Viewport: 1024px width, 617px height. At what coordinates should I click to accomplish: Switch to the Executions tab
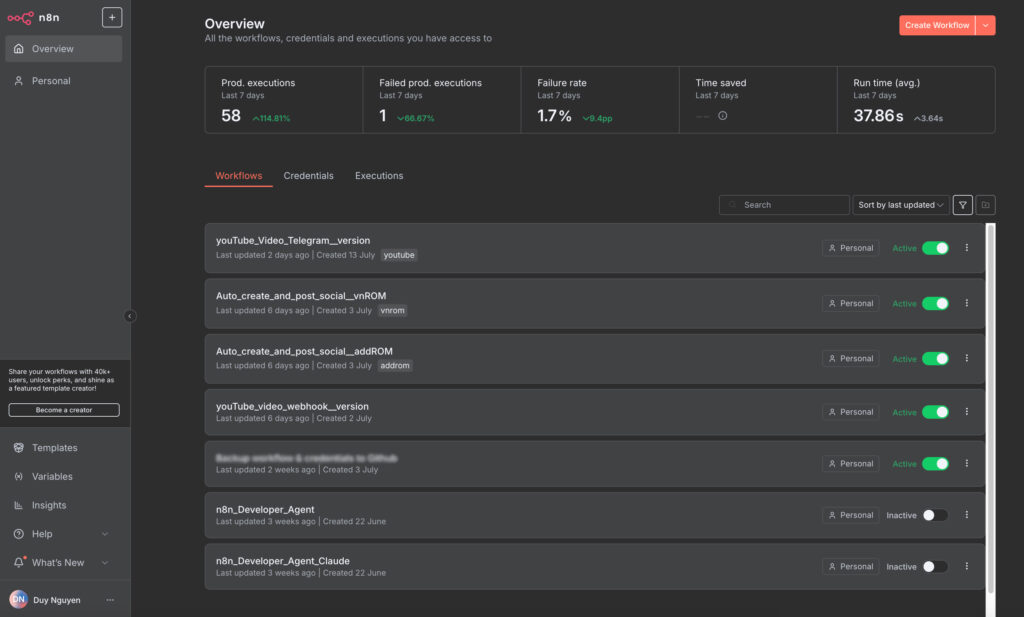tap(379, 176)
